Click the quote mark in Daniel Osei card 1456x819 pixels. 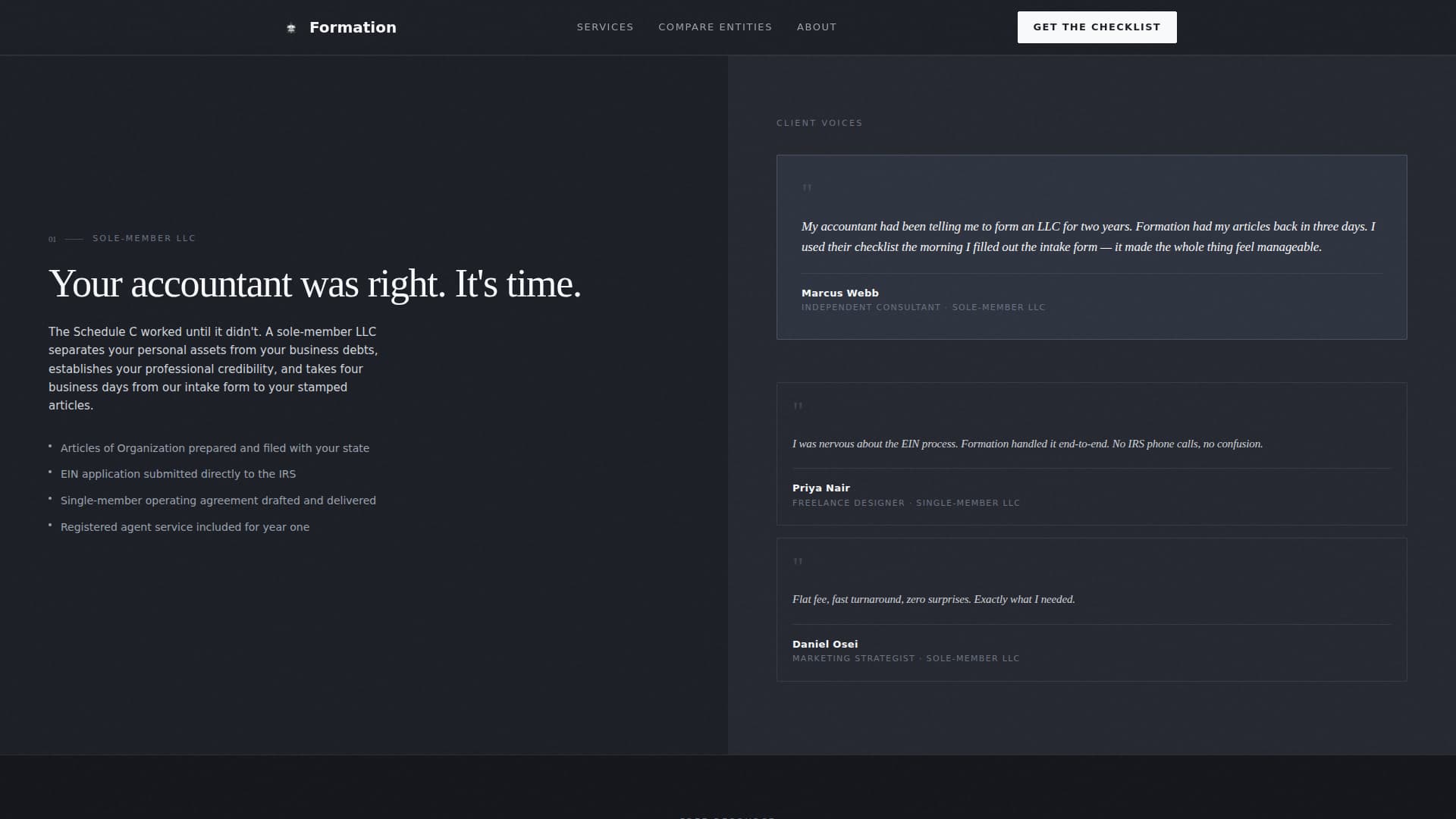coord(798,562)
